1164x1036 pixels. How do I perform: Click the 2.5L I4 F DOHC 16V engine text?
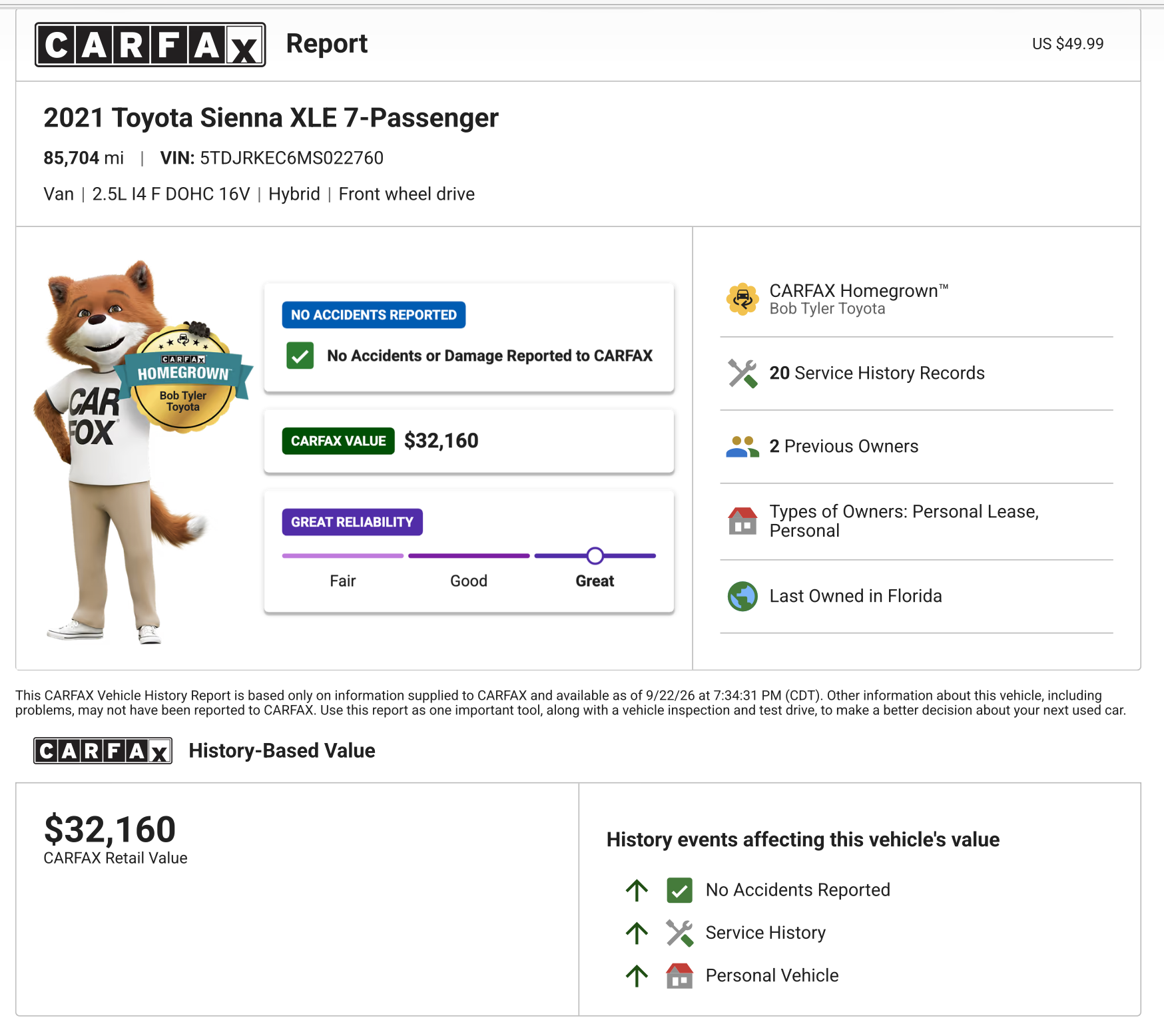(171, 194)
